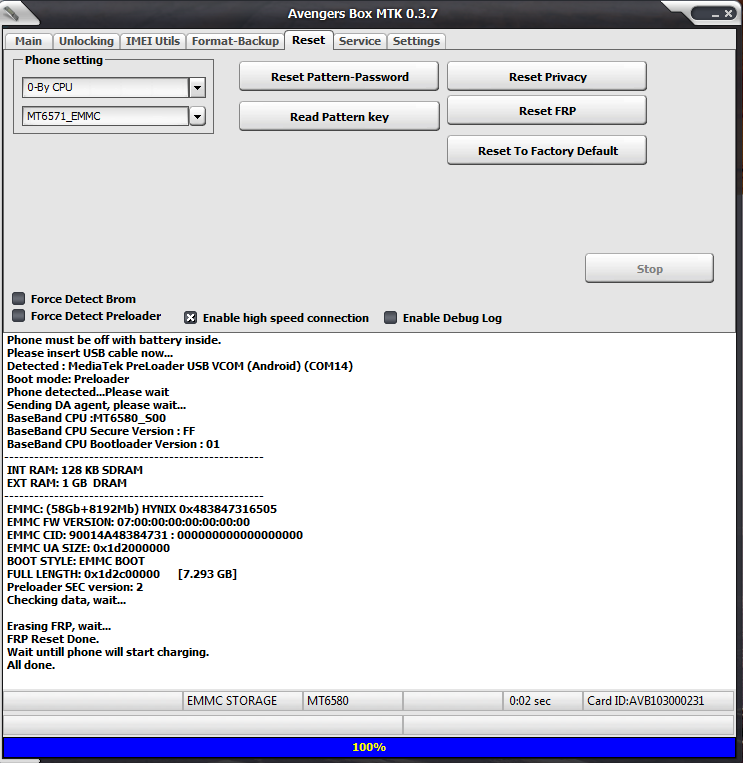
Task: Expand the 0-By CPU dropdown arrow
Action: (197, 88)
